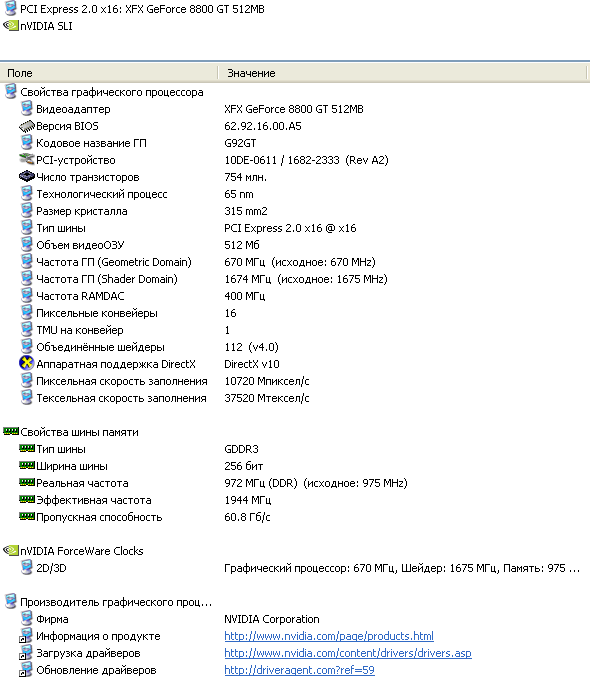Image resolution: width=590 pixels, height=684 pixels.
Task: Select the DirectX v10 value
Action: tap(252, 364)
